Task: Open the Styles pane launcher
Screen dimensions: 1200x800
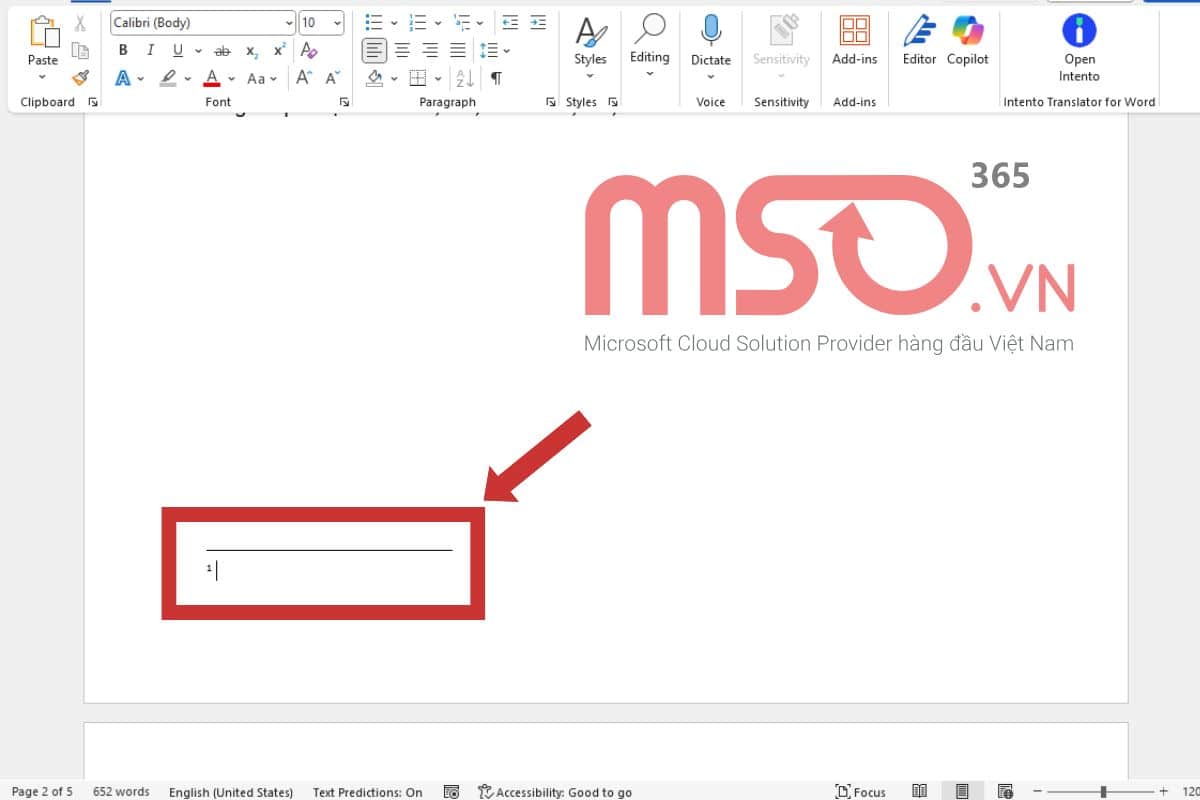Action: [613, 102]
